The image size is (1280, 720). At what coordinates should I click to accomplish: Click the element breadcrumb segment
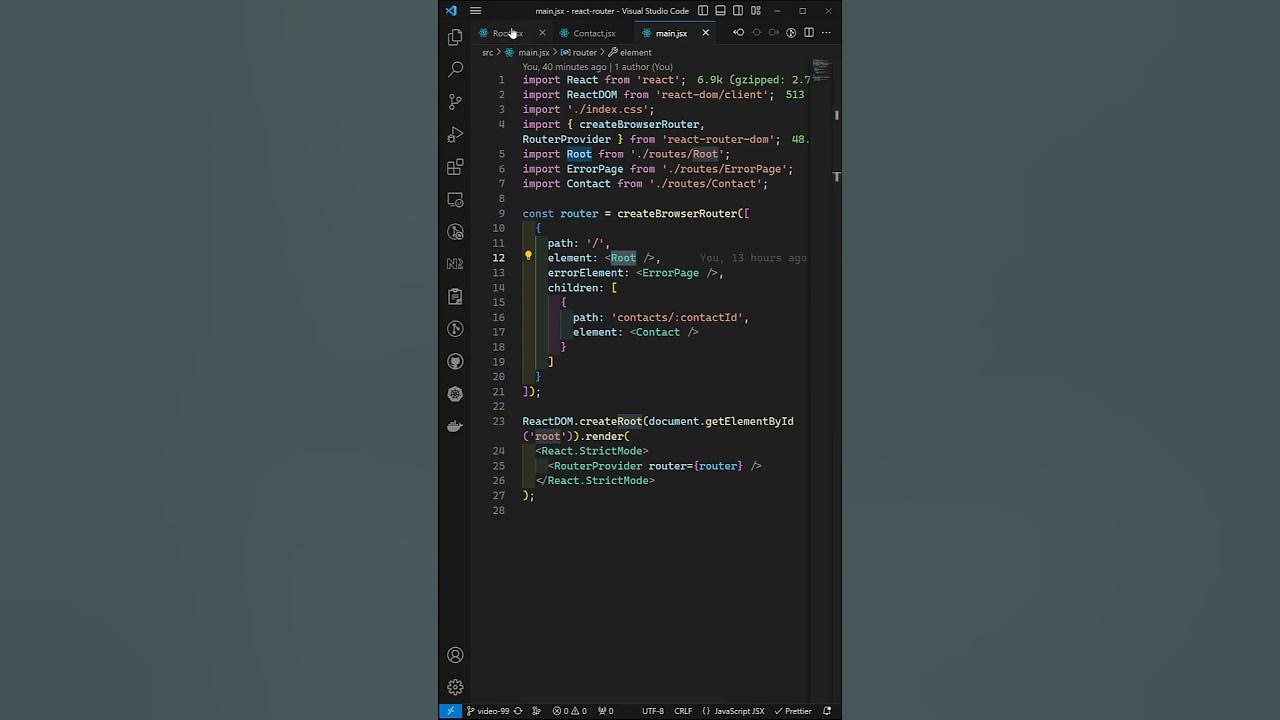click(x=635, y=52)
